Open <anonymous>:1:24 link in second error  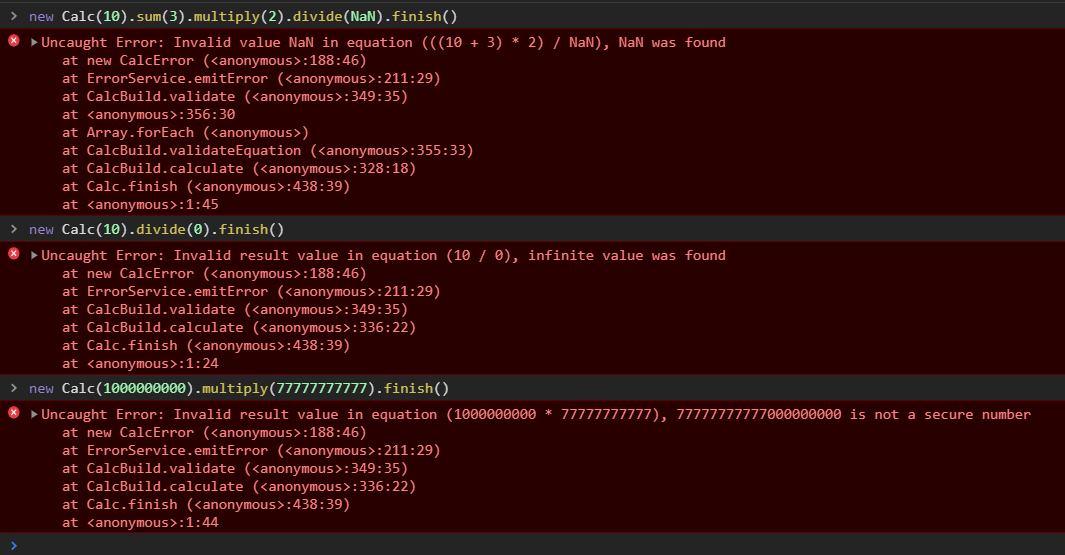[153, 363]
